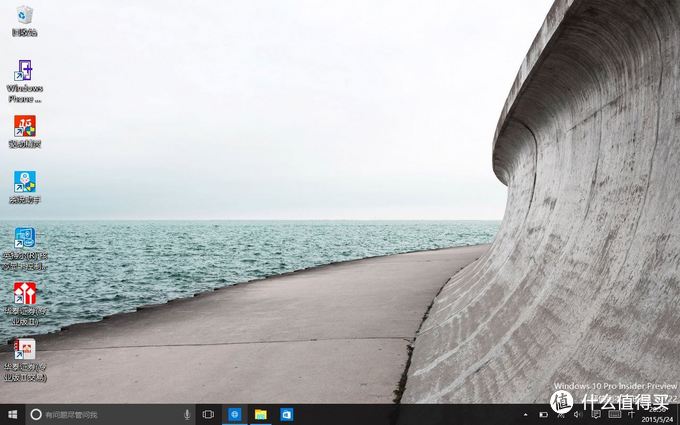This screenshot has width=680, height=425.
Task: Click the Cortana circle icon
Action: pos(36,415)
